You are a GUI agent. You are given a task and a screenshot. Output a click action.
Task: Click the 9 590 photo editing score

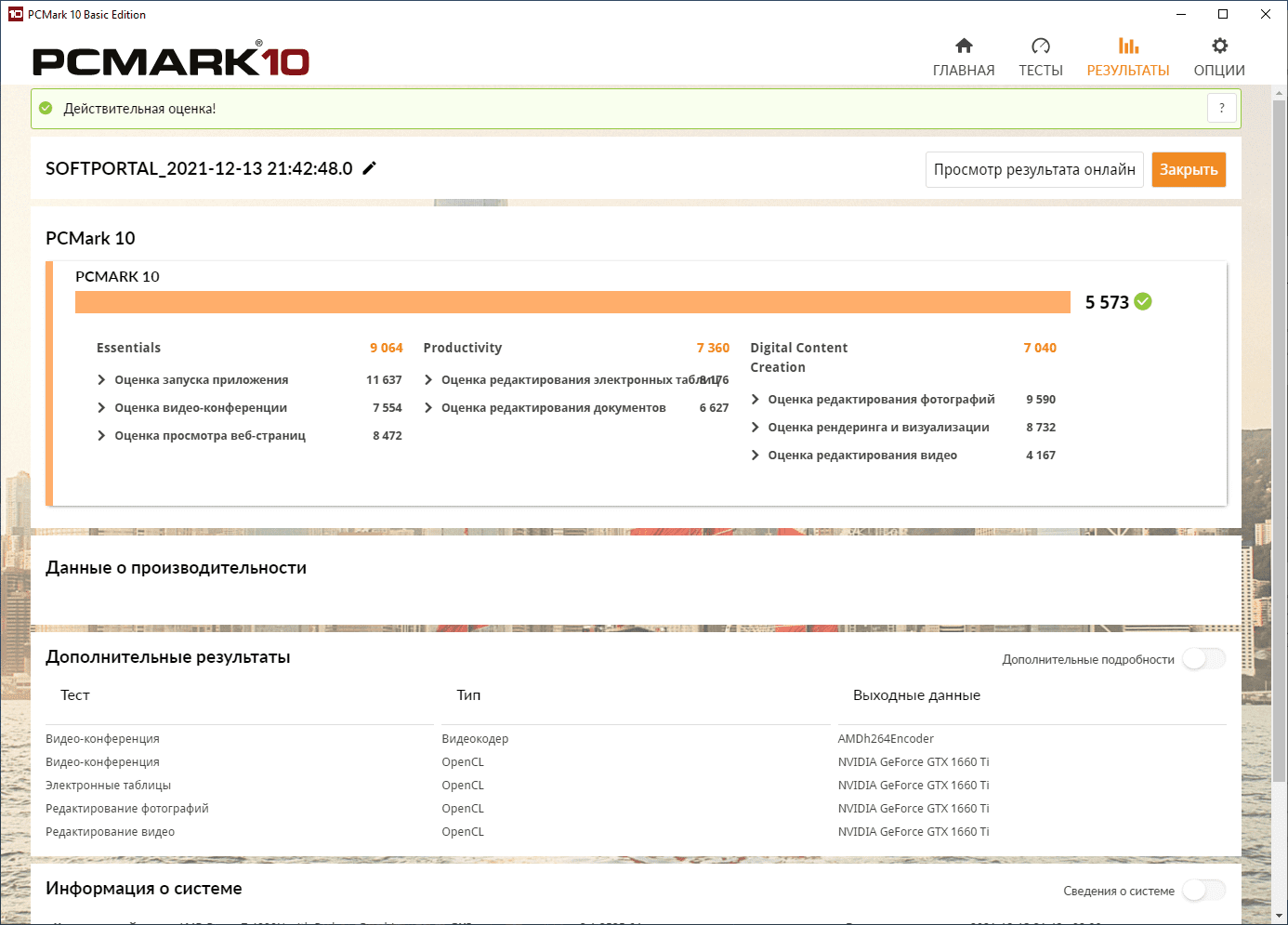(1041, 400)
